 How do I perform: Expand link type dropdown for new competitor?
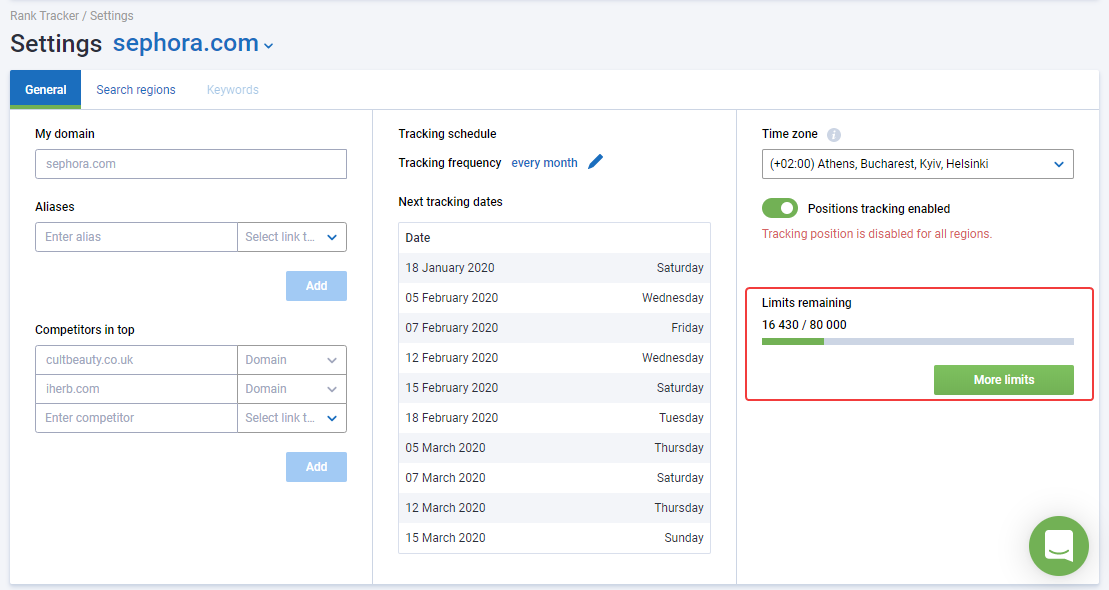[x=291, y=418]
